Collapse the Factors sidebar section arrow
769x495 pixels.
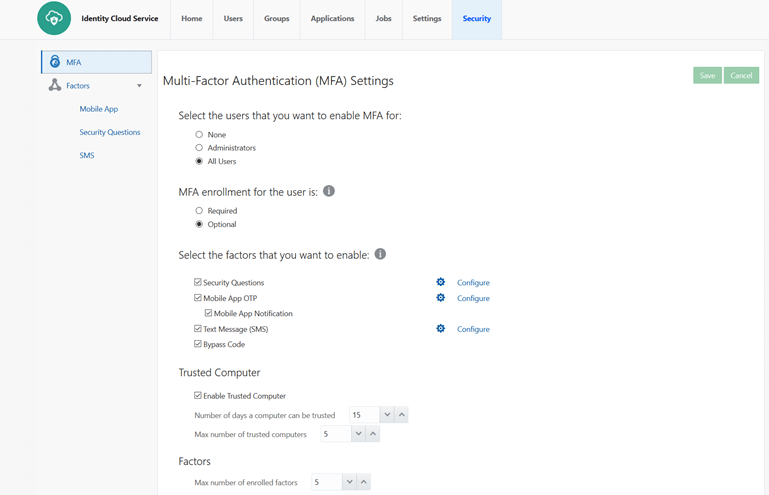[x=139, y=86]
